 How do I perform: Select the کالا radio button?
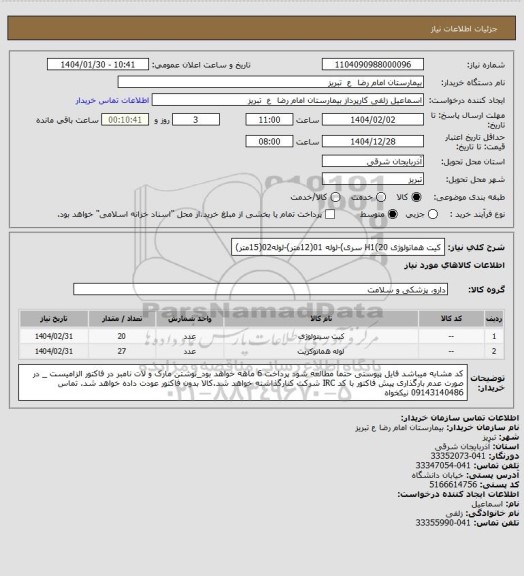416,197
